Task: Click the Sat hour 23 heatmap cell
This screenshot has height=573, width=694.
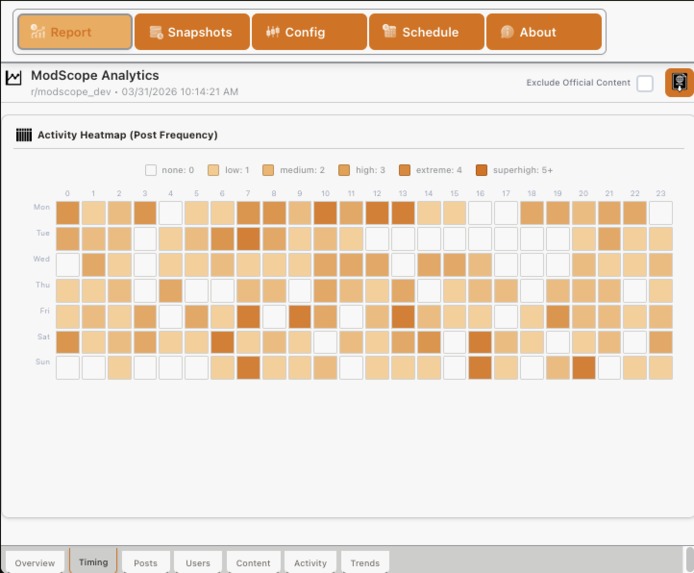Action: coord(661,342)
